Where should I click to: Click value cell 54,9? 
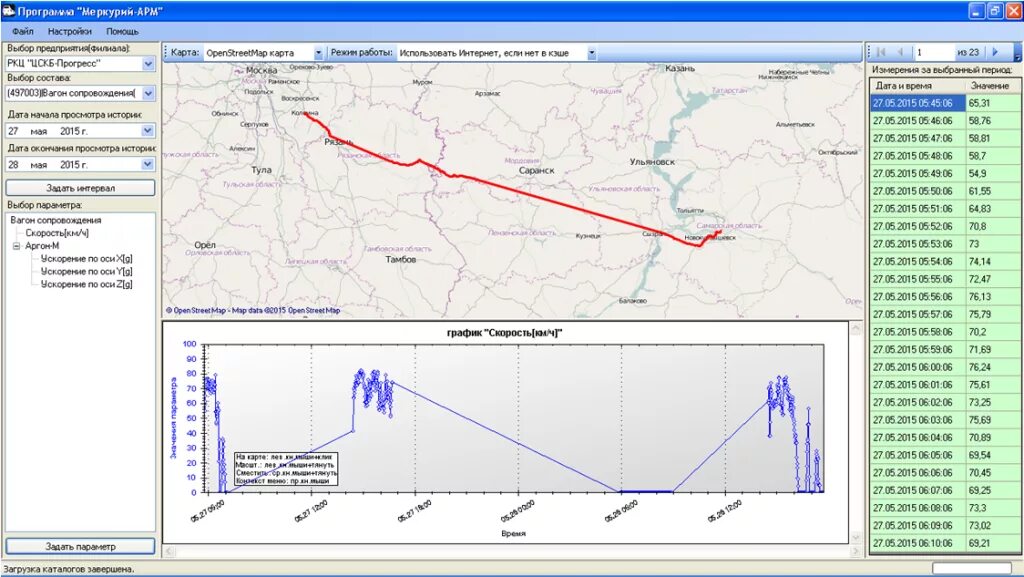pyautogui.click(x=993, y=174)
